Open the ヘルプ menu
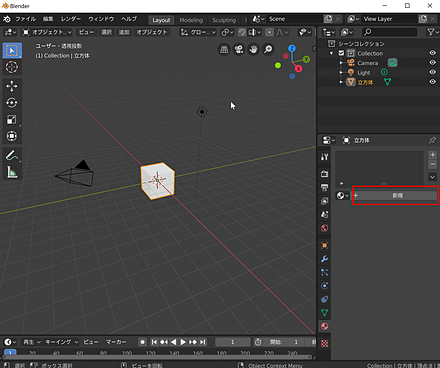 click(129, 19)
